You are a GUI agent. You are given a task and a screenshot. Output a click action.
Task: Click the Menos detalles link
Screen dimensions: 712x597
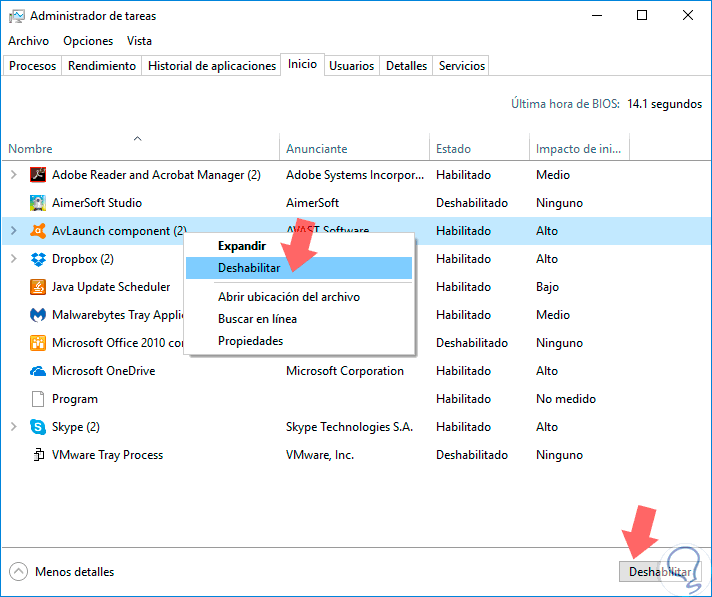point(74,572)
